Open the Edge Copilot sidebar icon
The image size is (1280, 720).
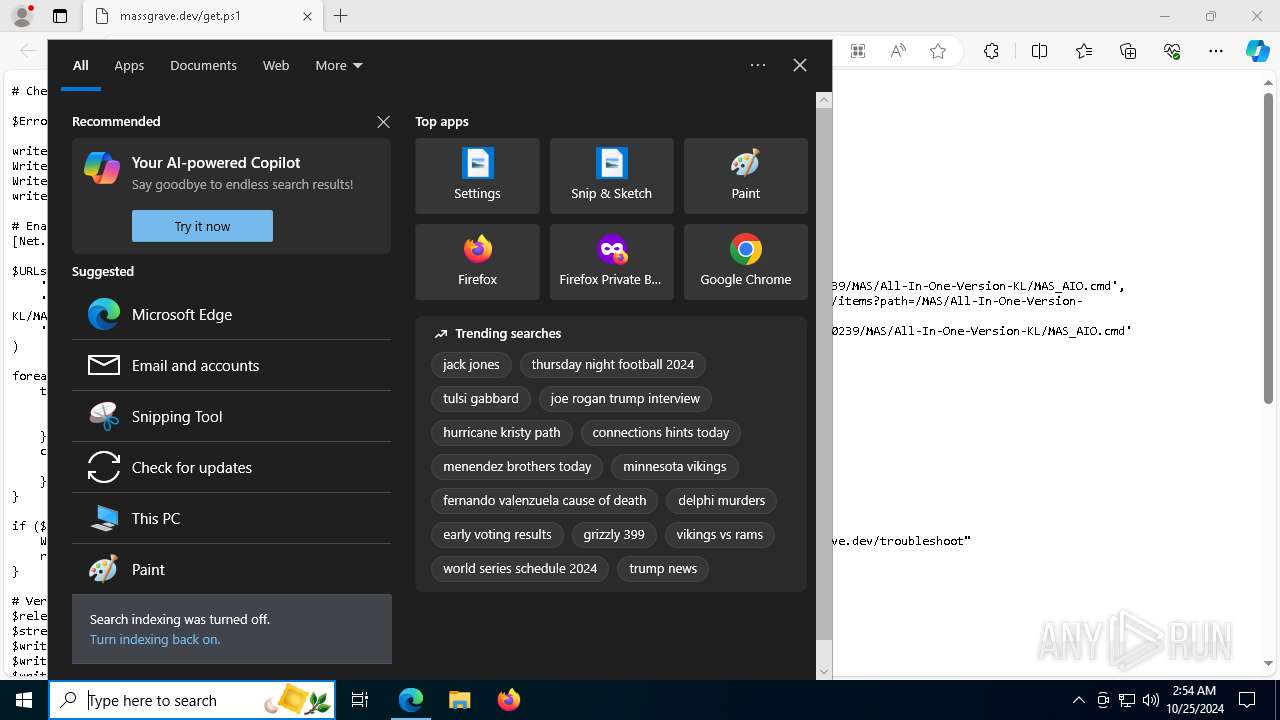click(1257, 51)
